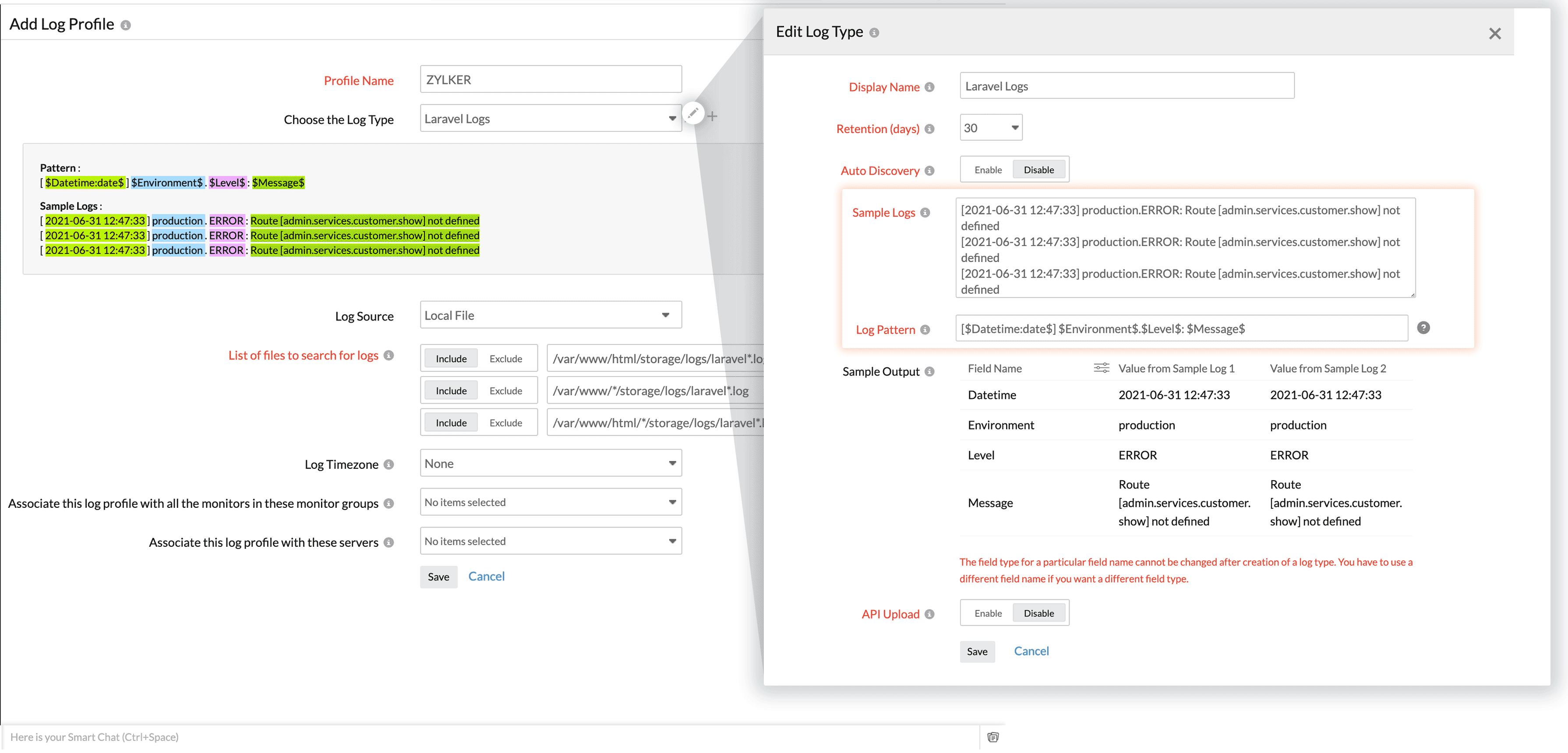The width and height of the screenshot is (1568, 753).
Task: Click Cancel link in Add Log Profile form
Action: [x=486, y=576]
